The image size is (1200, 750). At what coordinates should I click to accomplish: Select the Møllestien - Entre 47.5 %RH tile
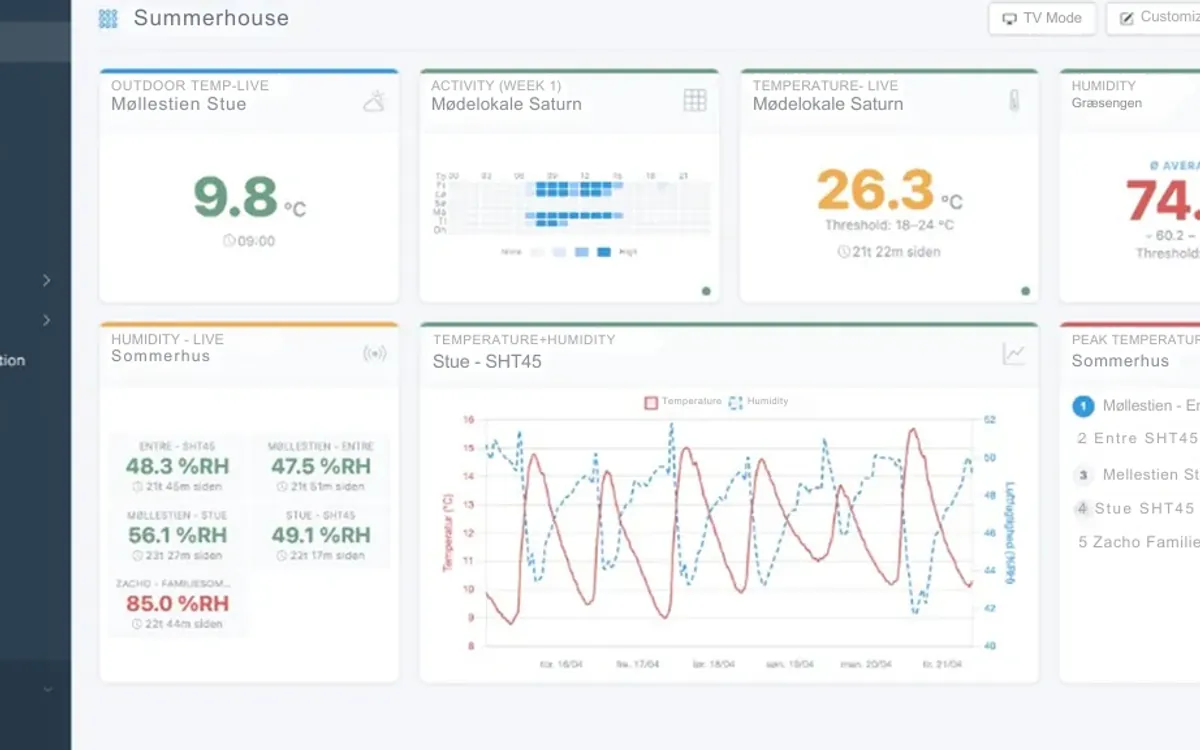tap(321, 467)
